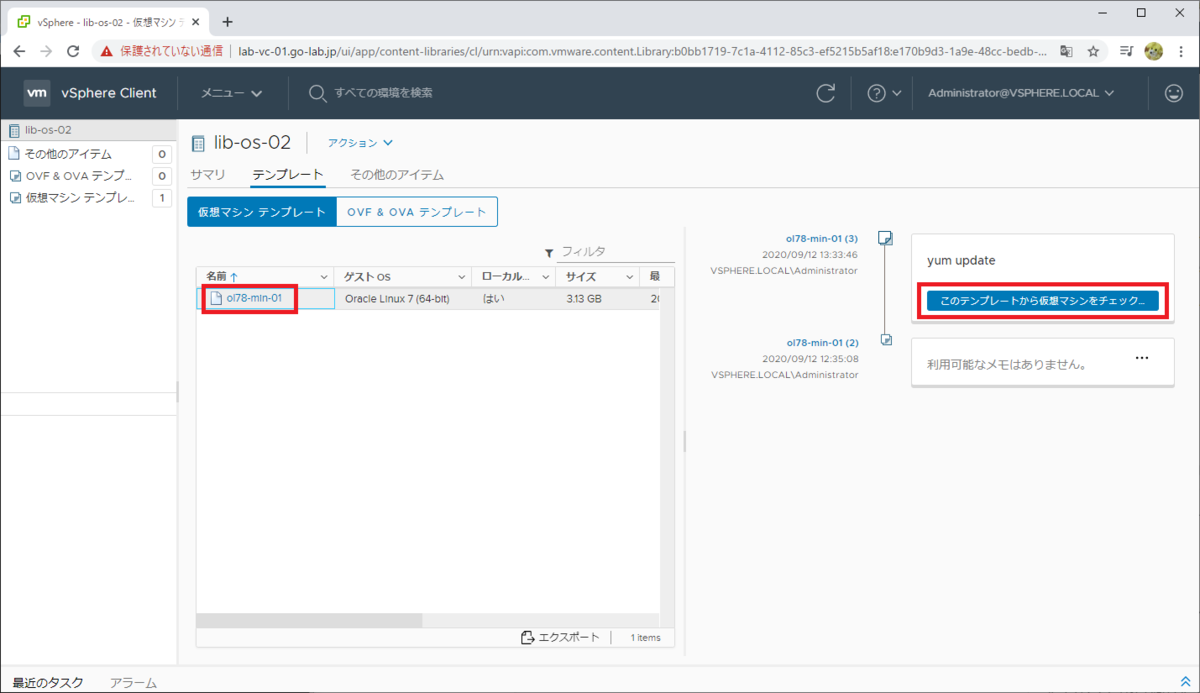Switch to 最近のタスク at the bottom

pos(48,682)
